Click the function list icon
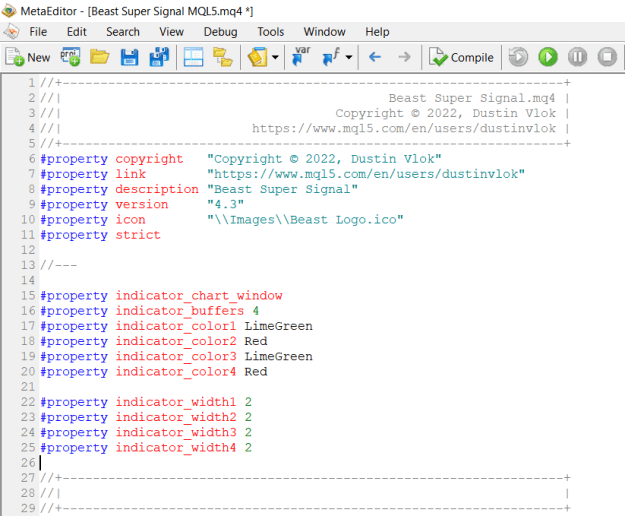The height and width of the screenshot is (516, 625). pos(332,57)
